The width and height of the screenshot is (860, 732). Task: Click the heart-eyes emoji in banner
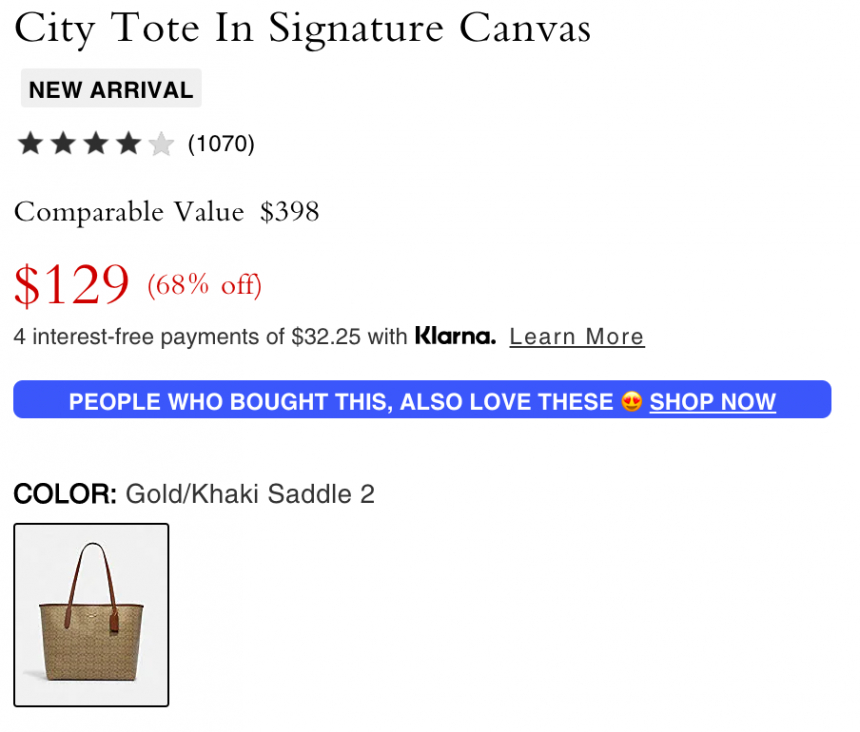tap(631, 402)
